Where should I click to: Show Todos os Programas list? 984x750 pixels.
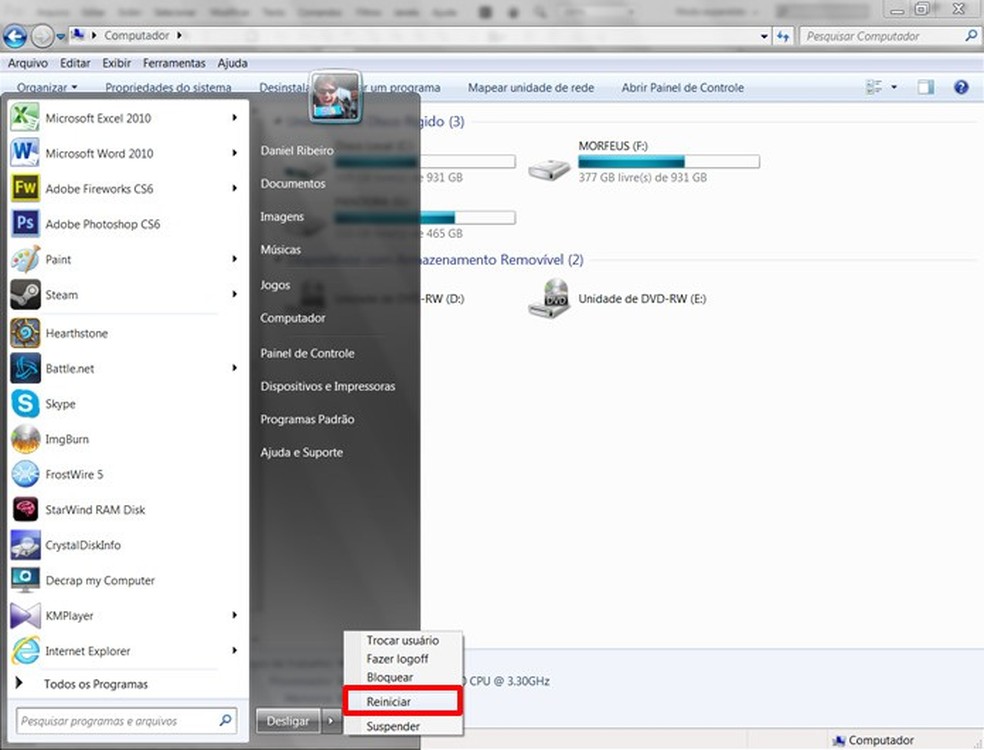pyautogui.click(x=95, y=684)
